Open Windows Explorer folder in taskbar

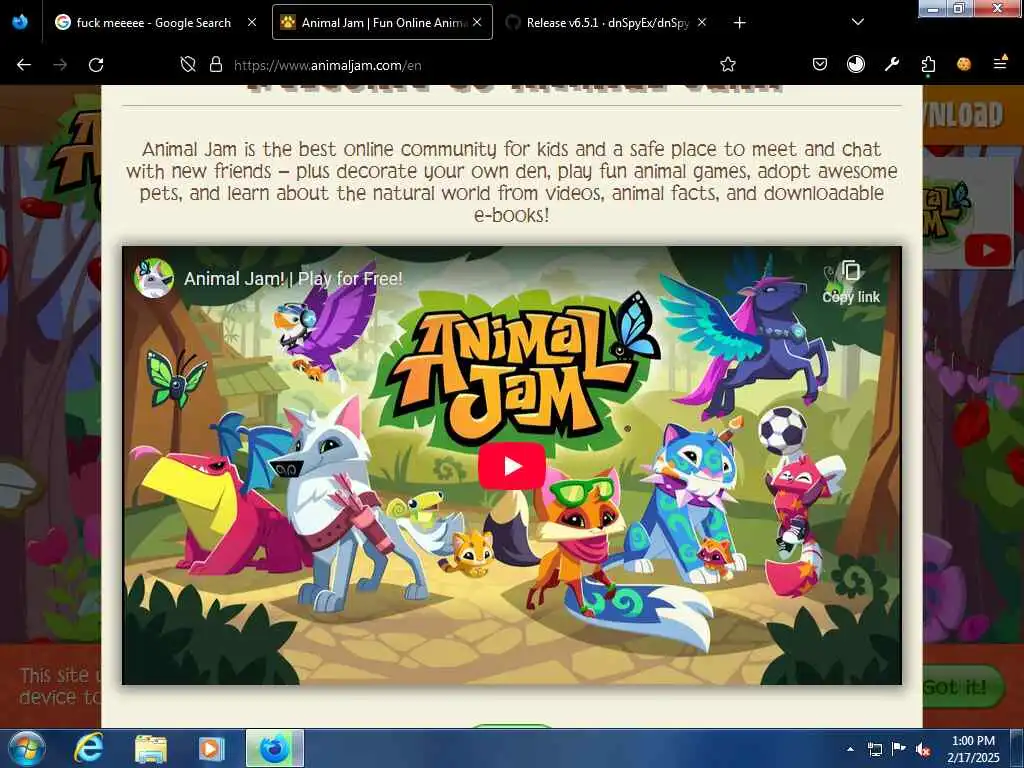(x=151, y=748)
